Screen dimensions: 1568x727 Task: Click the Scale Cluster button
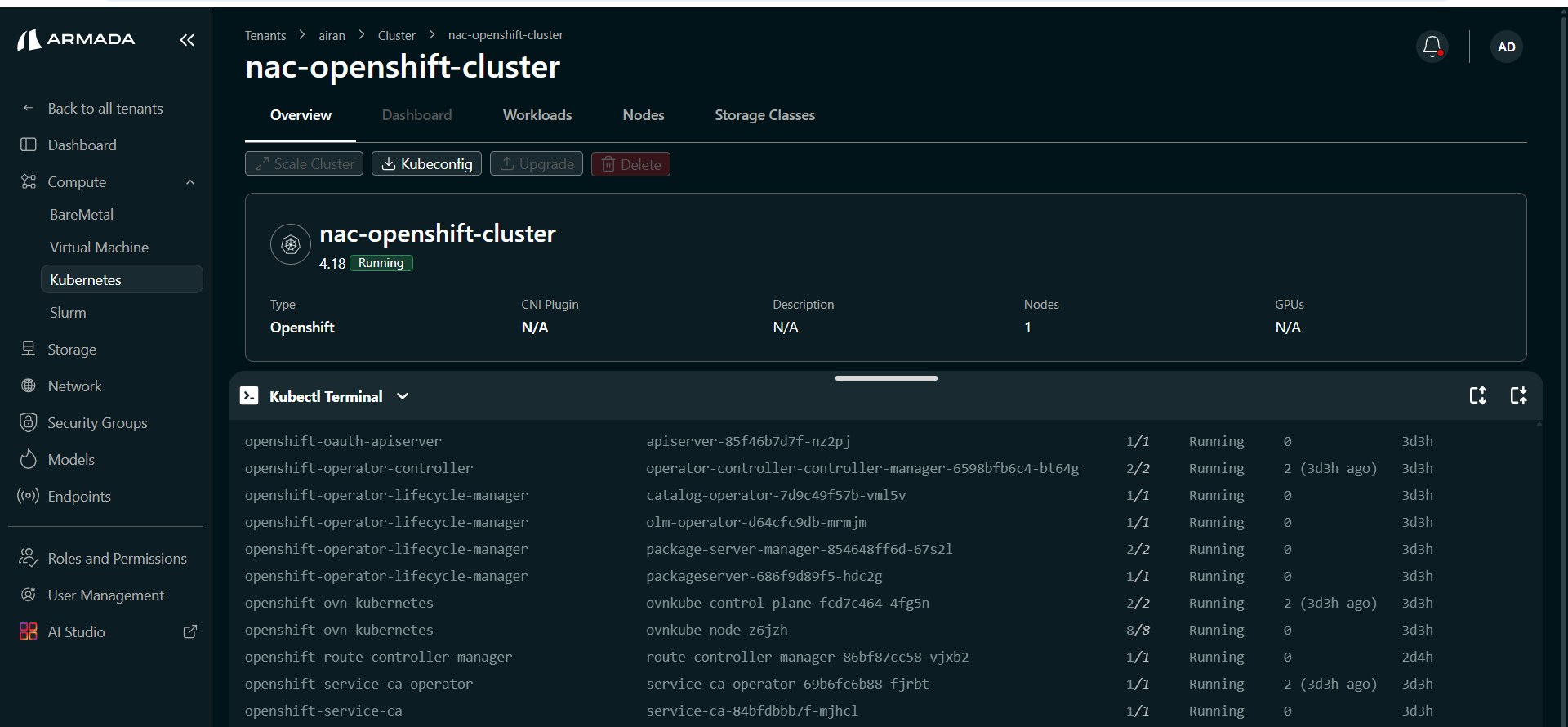click(304, 163)
